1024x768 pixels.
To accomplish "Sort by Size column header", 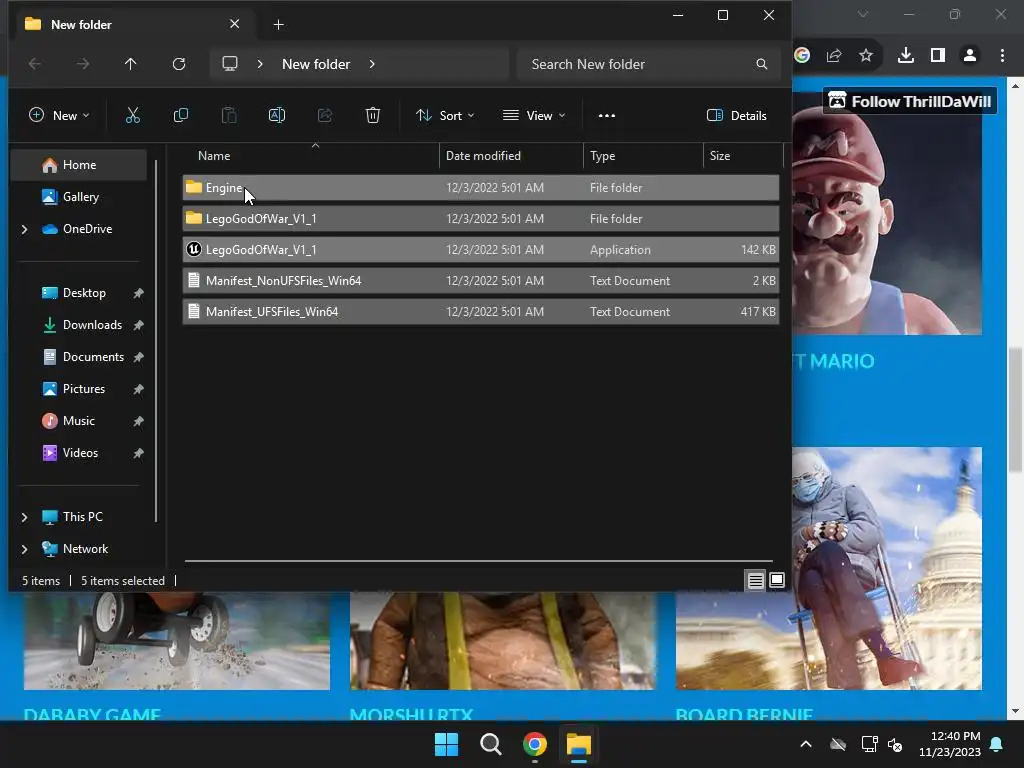I will tap(743, 156).
